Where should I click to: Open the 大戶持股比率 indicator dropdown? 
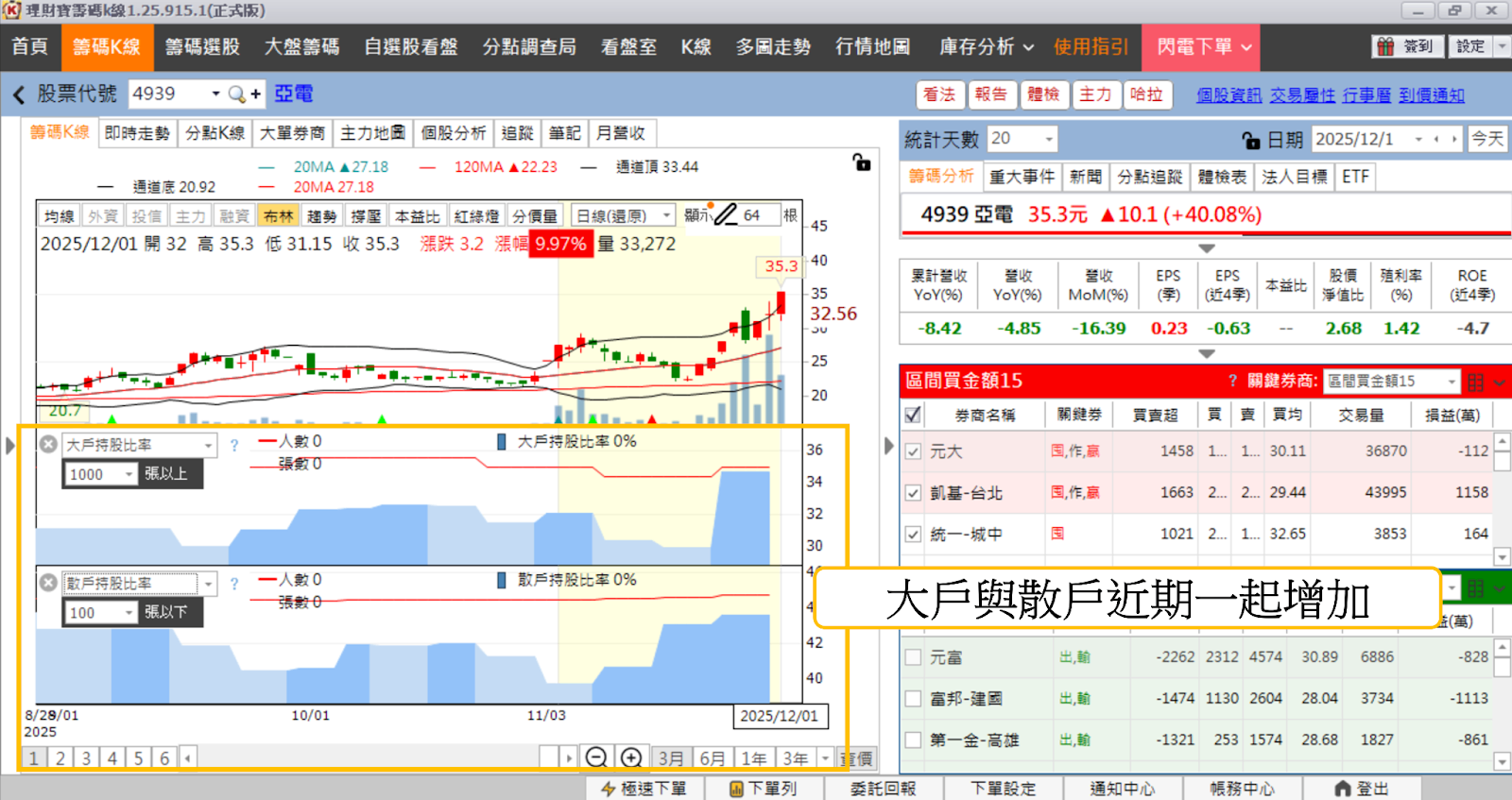(x=208, y=445)
